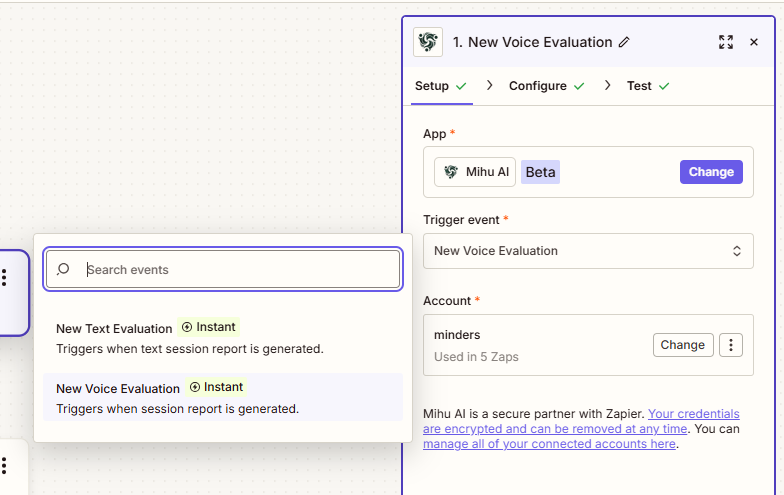Open the Trigger event dropdown
784x495 pixels.
tap(588, 251)
